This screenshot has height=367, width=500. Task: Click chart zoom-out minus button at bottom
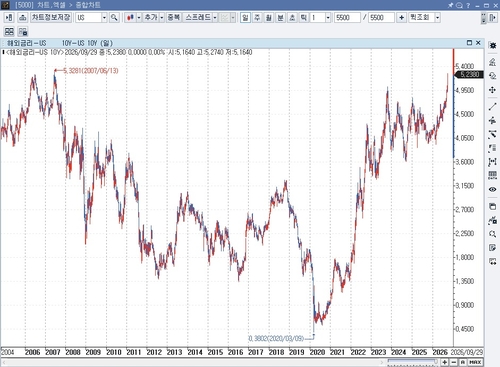click(454, 362)
